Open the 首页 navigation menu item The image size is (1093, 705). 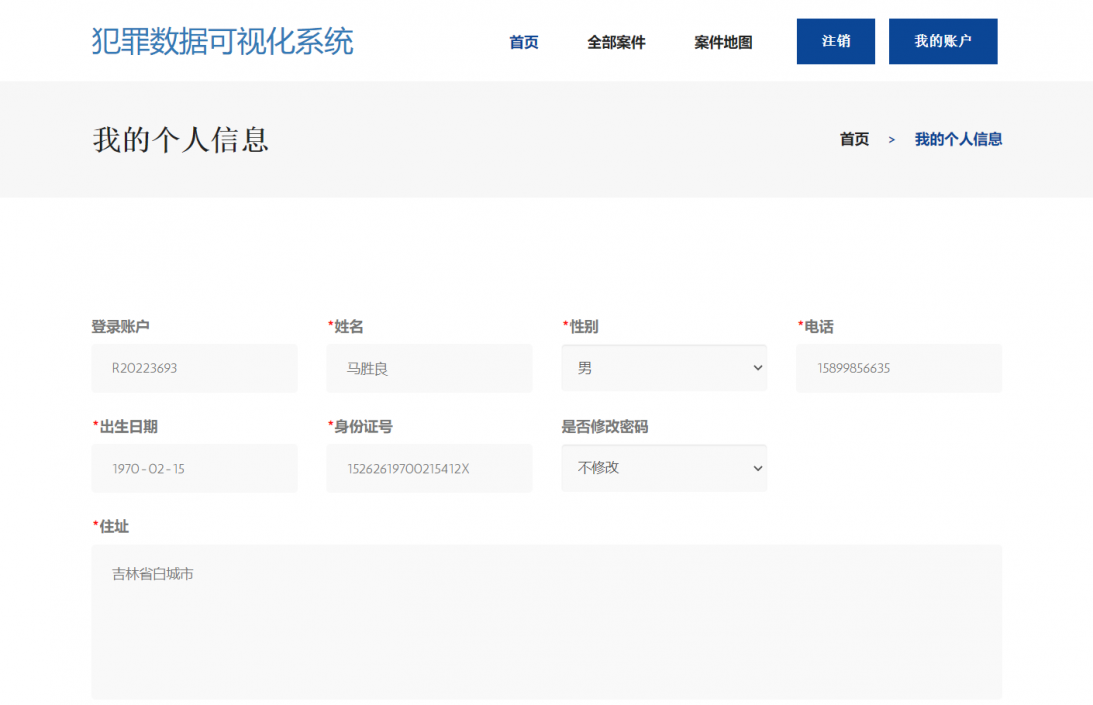[x=523, y=43]
